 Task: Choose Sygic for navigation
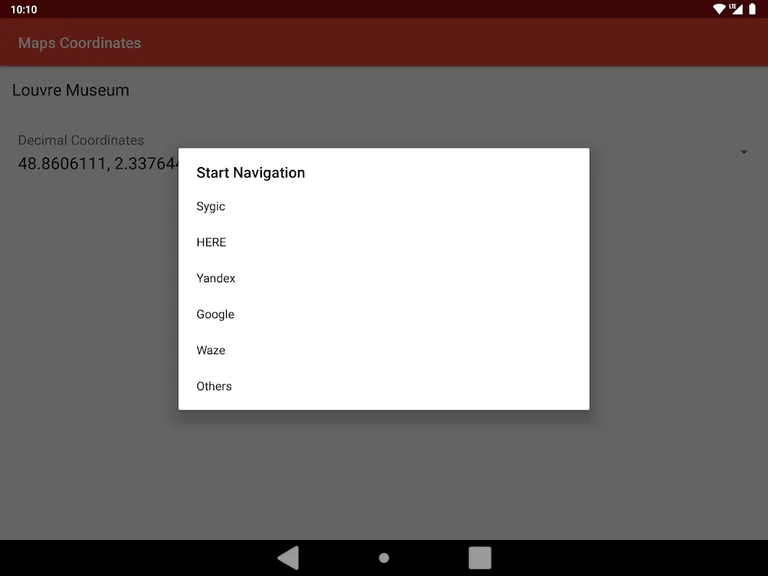click(211, 206)
